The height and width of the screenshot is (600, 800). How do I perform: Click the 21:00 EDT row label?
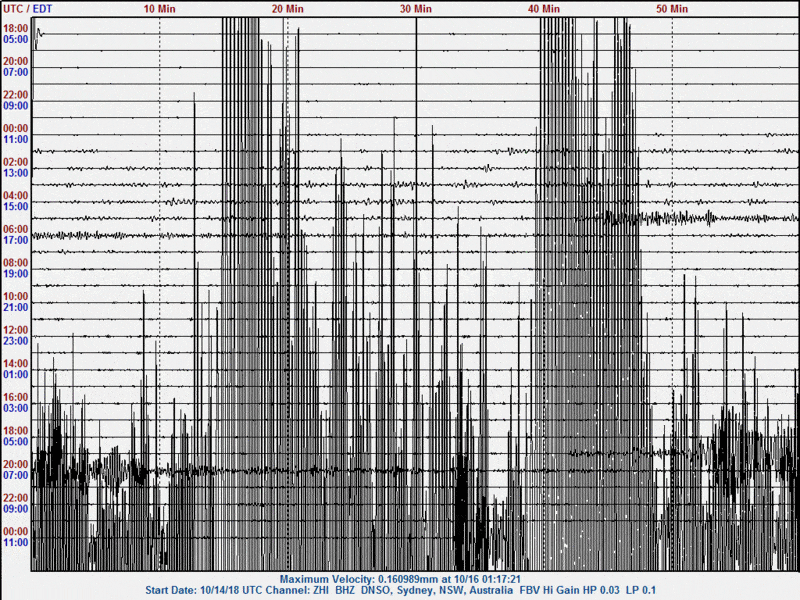(x=15, y=308)
